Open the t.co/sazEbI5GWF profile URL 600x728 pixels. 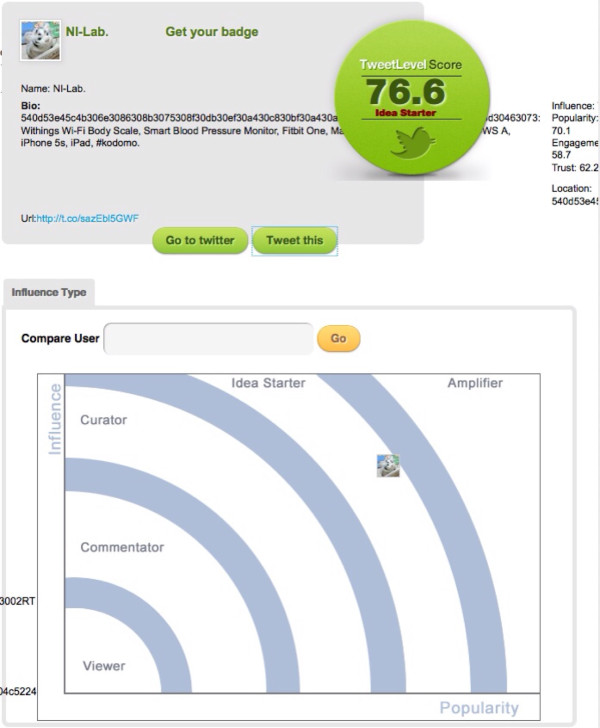pos(87,218)
